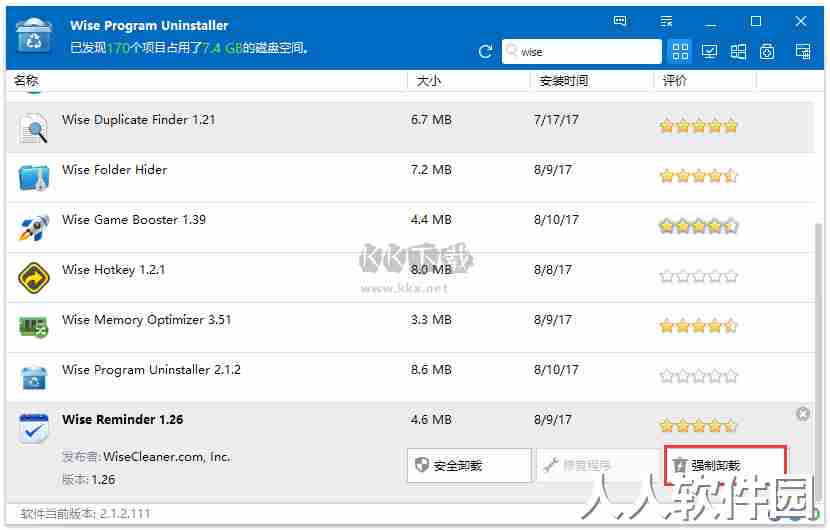Filter by desktop programs monitor icon
The width and height of the screenshot is (830, 530).
click(x=709, y=51)
